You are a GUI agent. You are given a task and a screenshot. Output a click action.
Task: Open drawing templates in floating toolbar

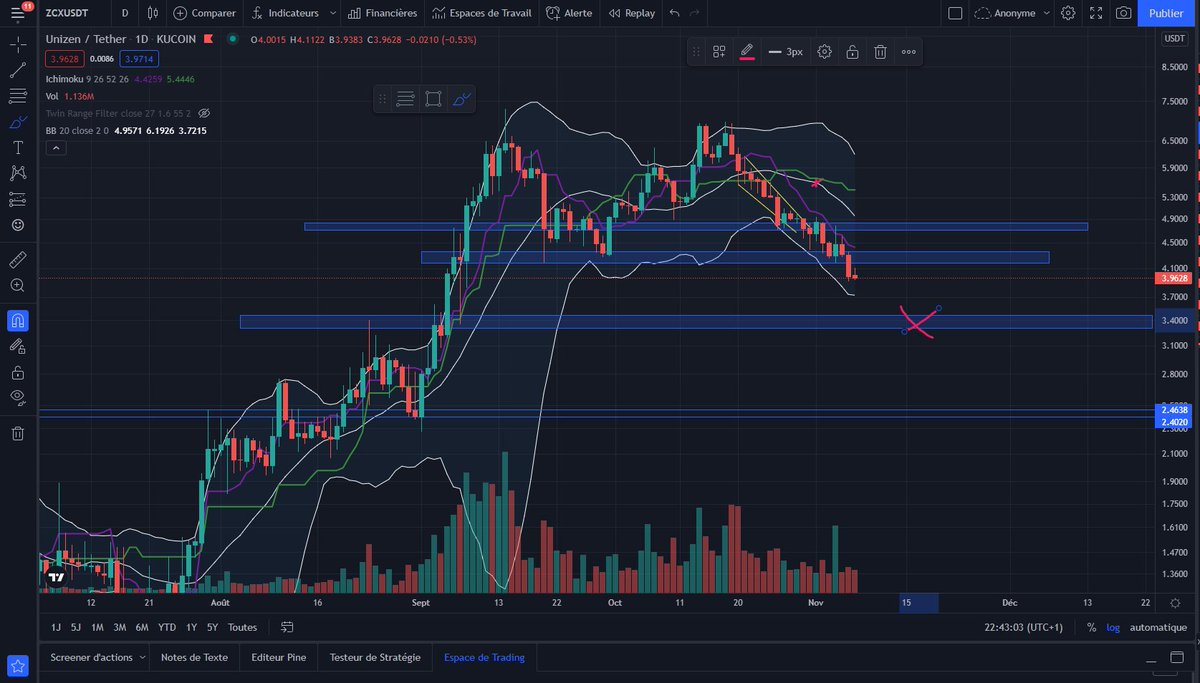click(719, 52)
